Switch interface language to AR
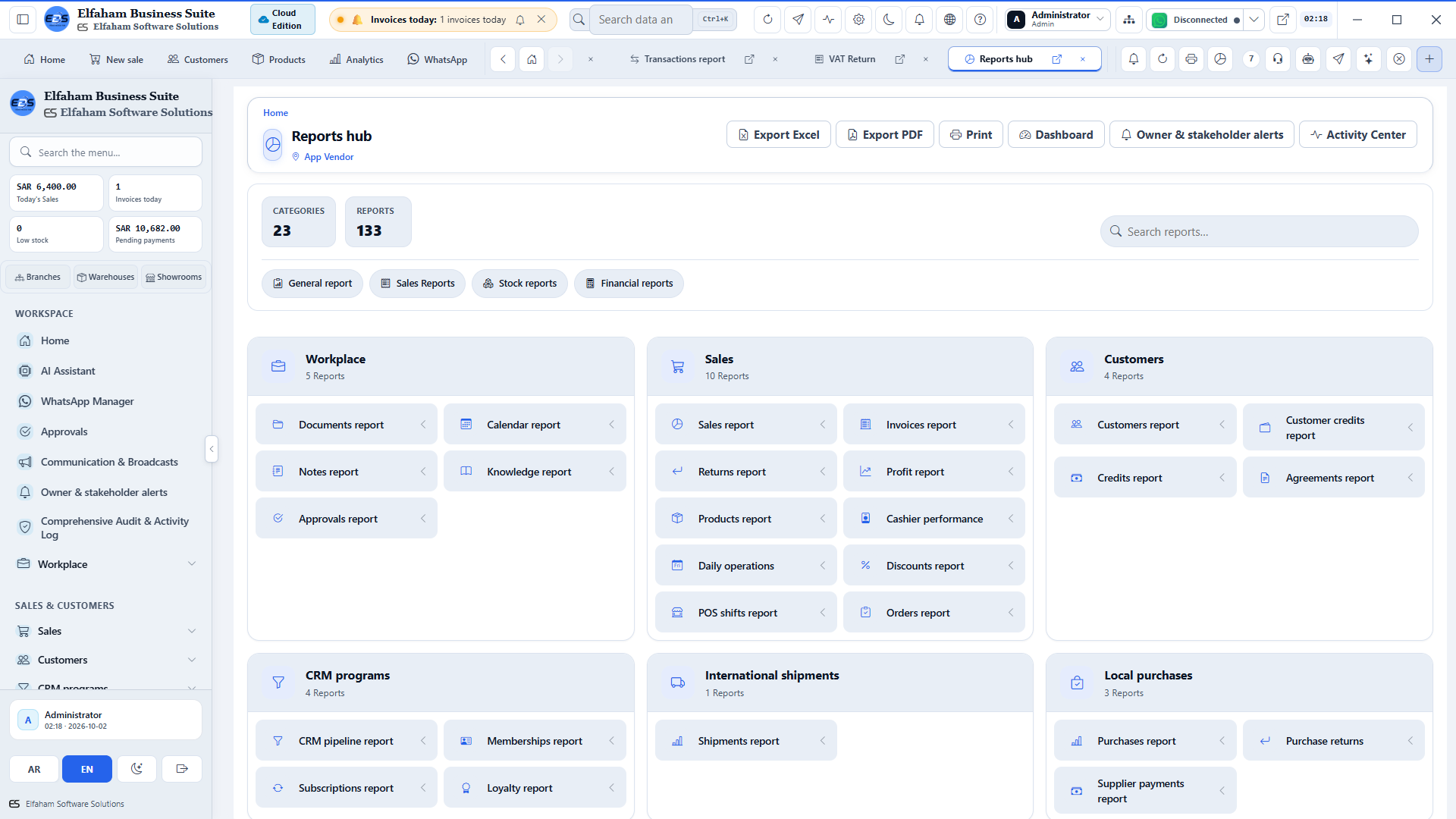The height and width of the screenshot is (819, 1456). pyautogui.click(x=34, y=769)
